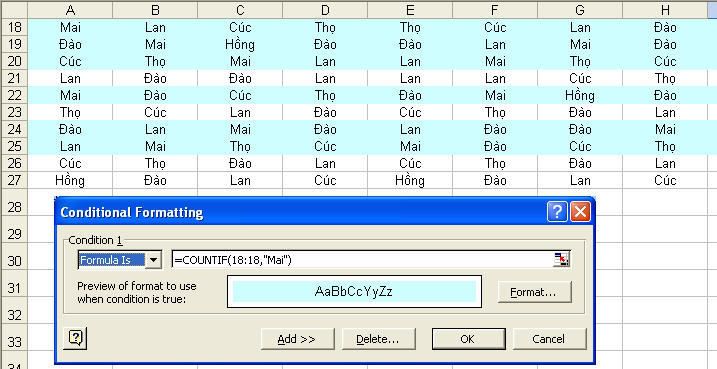Screen dimensions: 717x369
Task: Confirm with the OK button
Action: point(469,339)
